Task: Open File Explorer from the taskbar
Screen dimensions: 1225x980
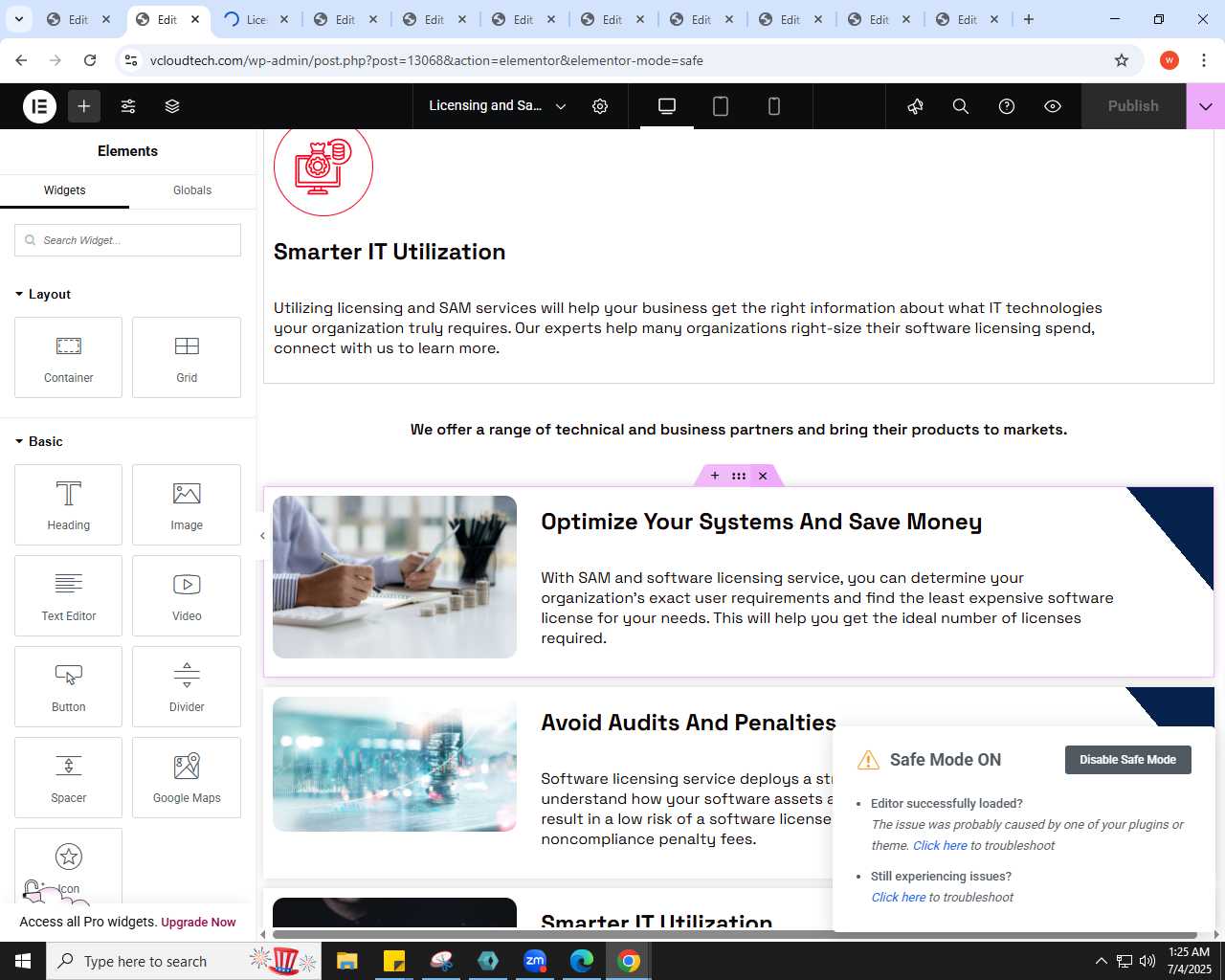Action: coord(347,961)
